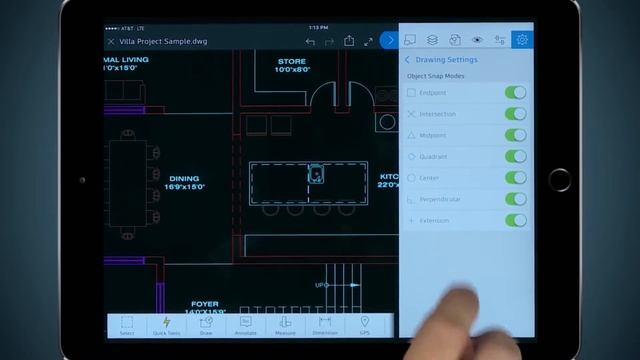
Task: Click the Midpoint triangle icon
Action: [411, 135]
